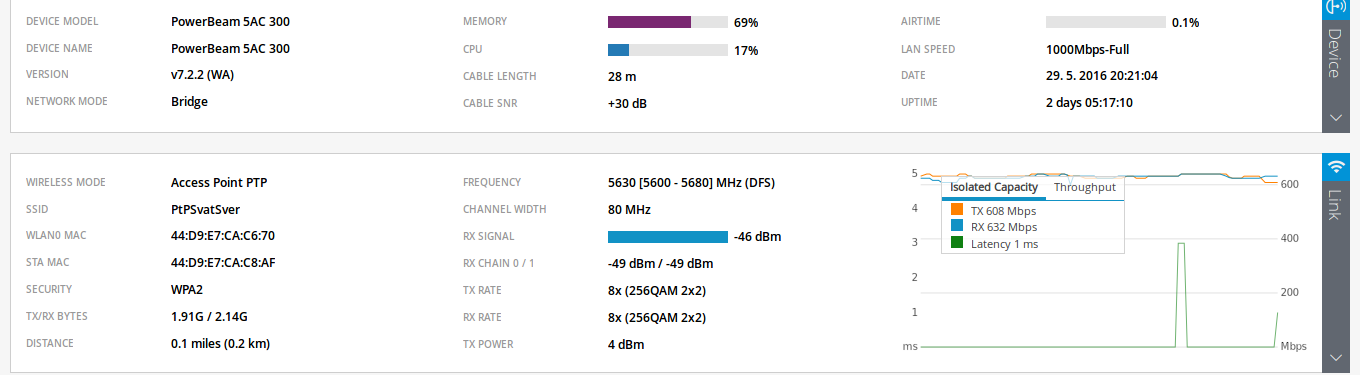This screenshot has height=375, width=1360.
Task: Click the WLAN0 MAC address value
Action: coord(223,236)
